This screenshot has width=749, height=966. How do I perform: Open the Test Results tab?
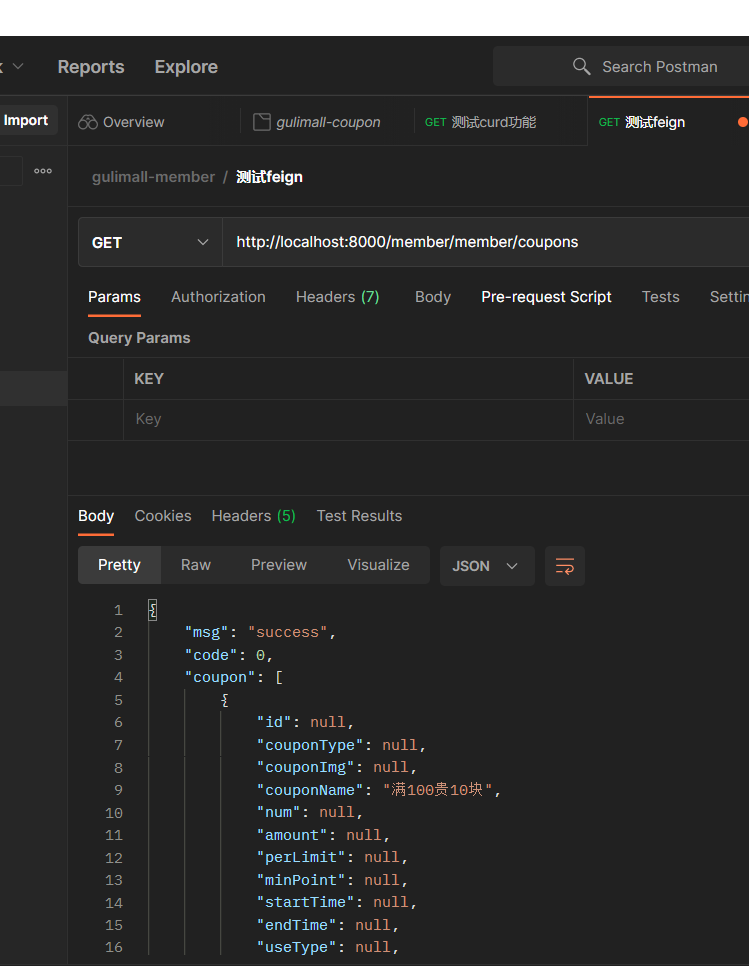pyautogui.click(x=359, y=516)
